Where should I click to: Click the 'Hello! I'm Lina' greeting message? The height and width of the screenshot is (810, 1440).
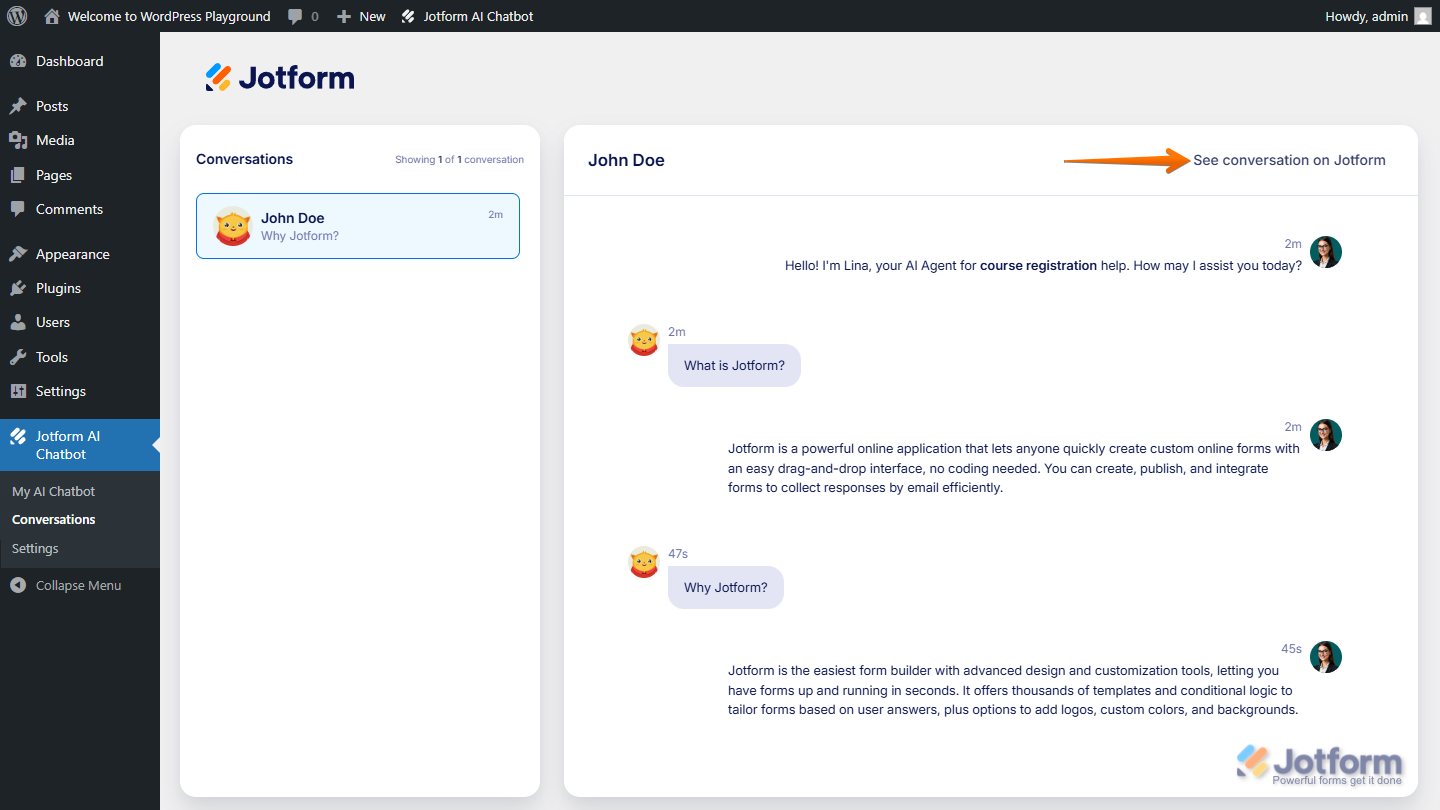(1043, 266)
